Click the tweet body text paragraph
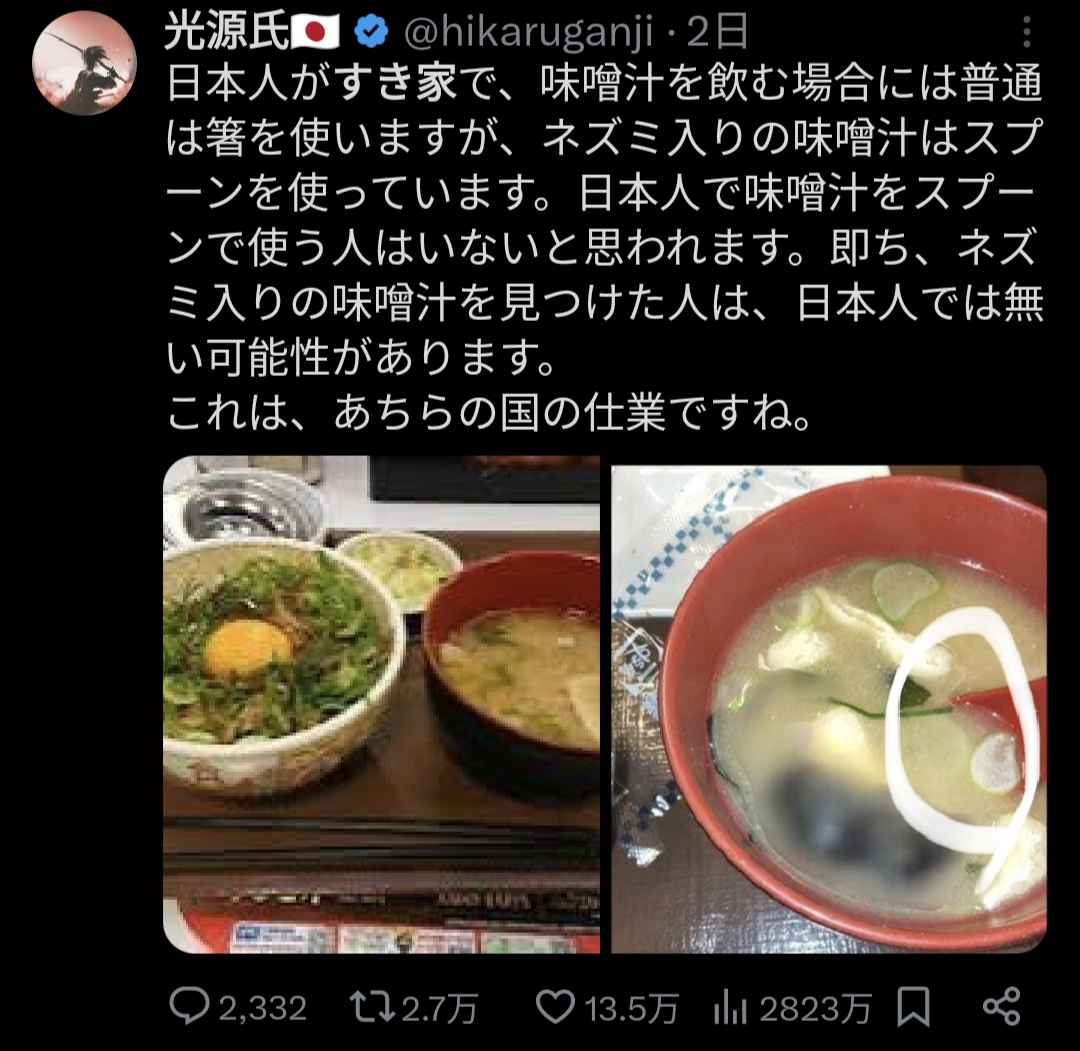Image resolution: width=1080 pixels, height=1051 pixels. point(605,249)
